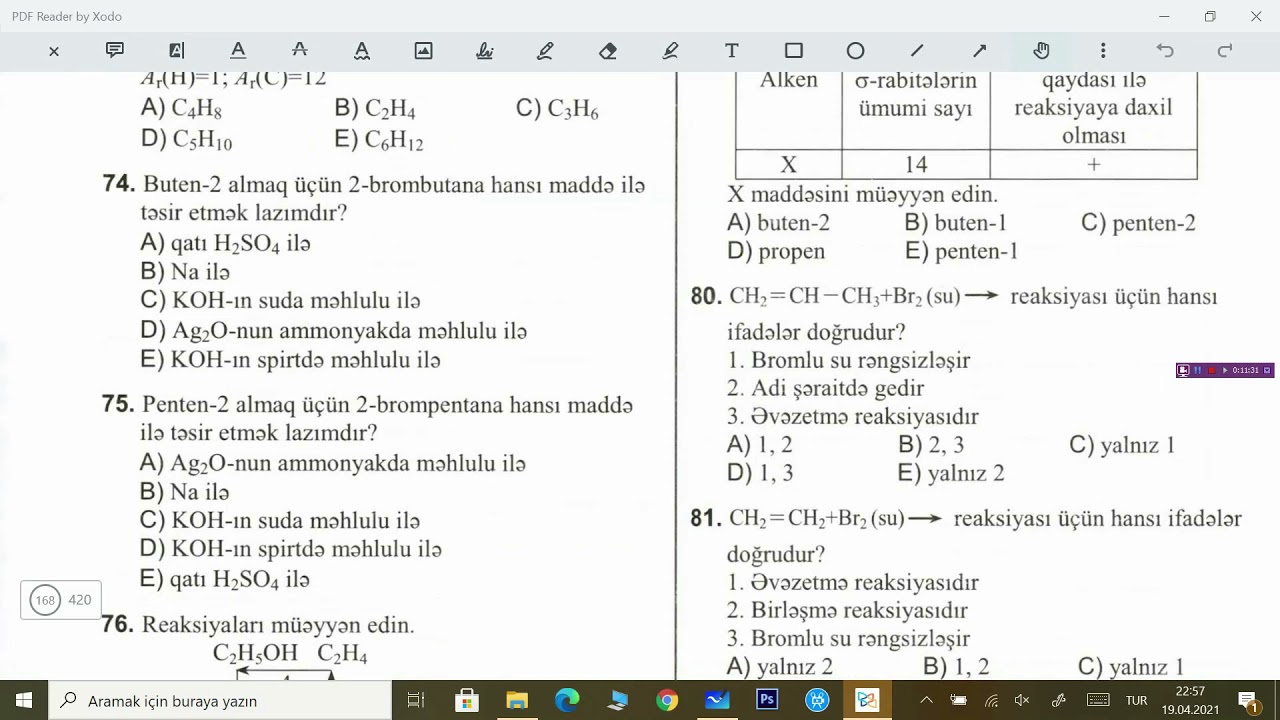Image resolution: width=1280 pixels, height=720 pixels.
Task: Open Photoshop from the taskbar
Action: (767, 700)
